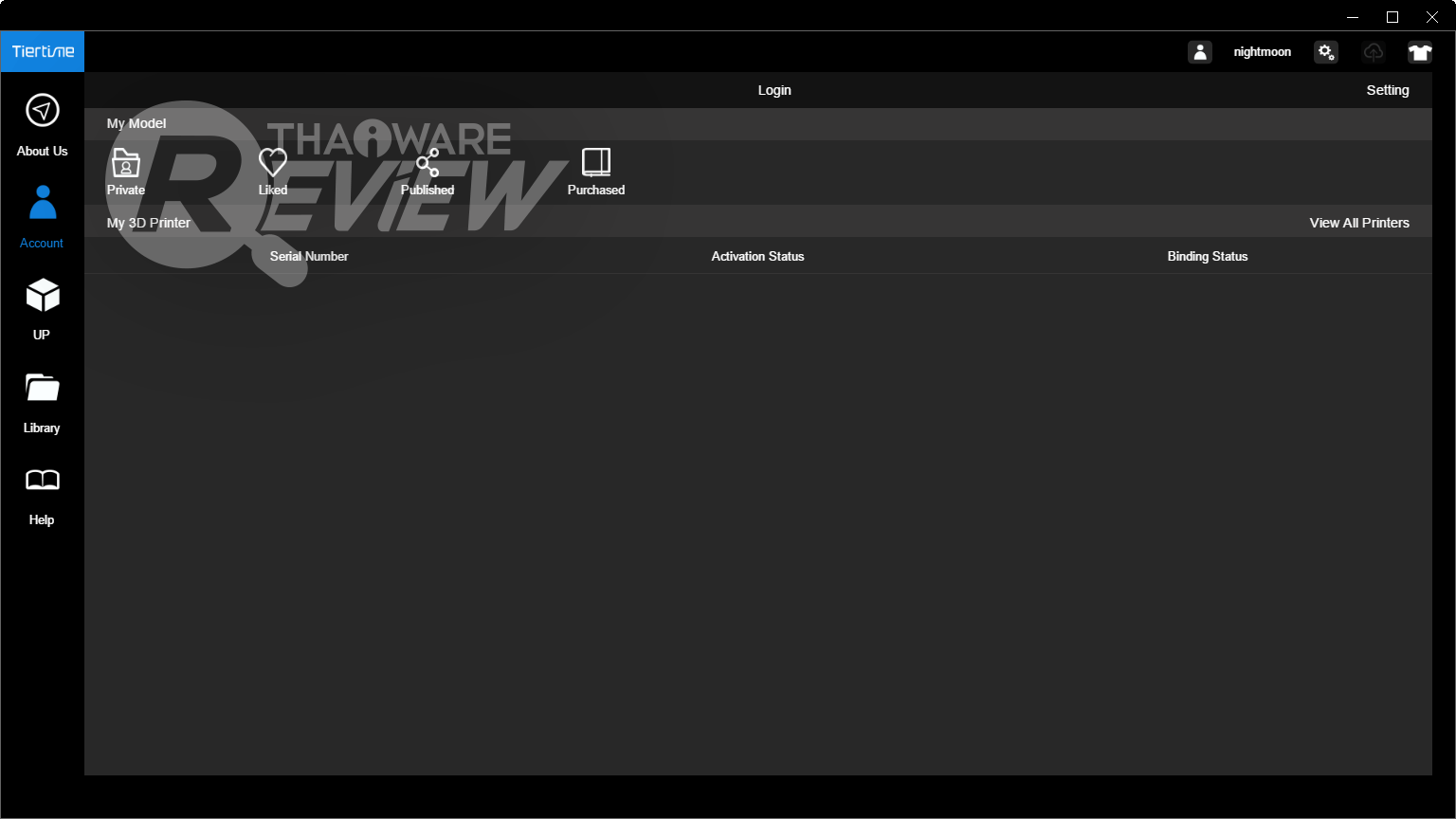Open the UP printing module
1456x819 pixels.
coord(42,308)
